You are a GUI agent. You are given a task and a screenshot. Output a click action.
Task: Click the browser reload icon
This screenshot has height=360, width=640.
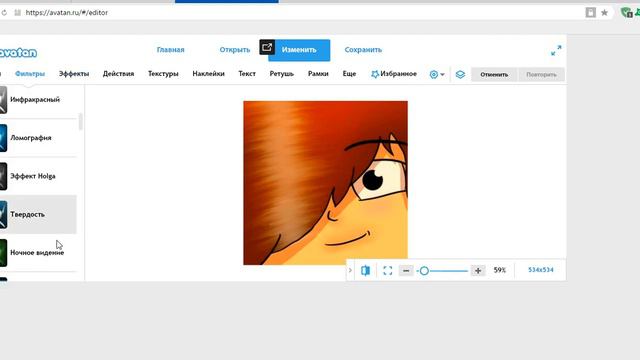point(4,13)
